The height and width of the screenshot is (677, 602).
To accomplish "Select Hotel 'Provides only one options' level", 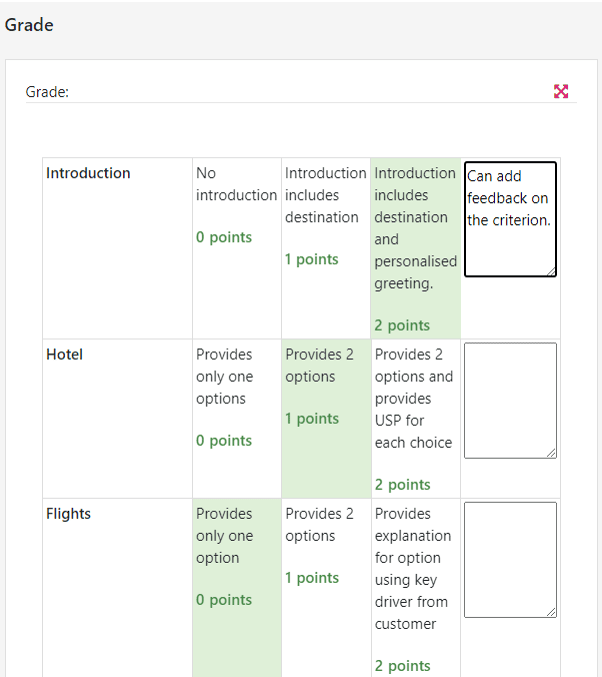I will point(236,397).
